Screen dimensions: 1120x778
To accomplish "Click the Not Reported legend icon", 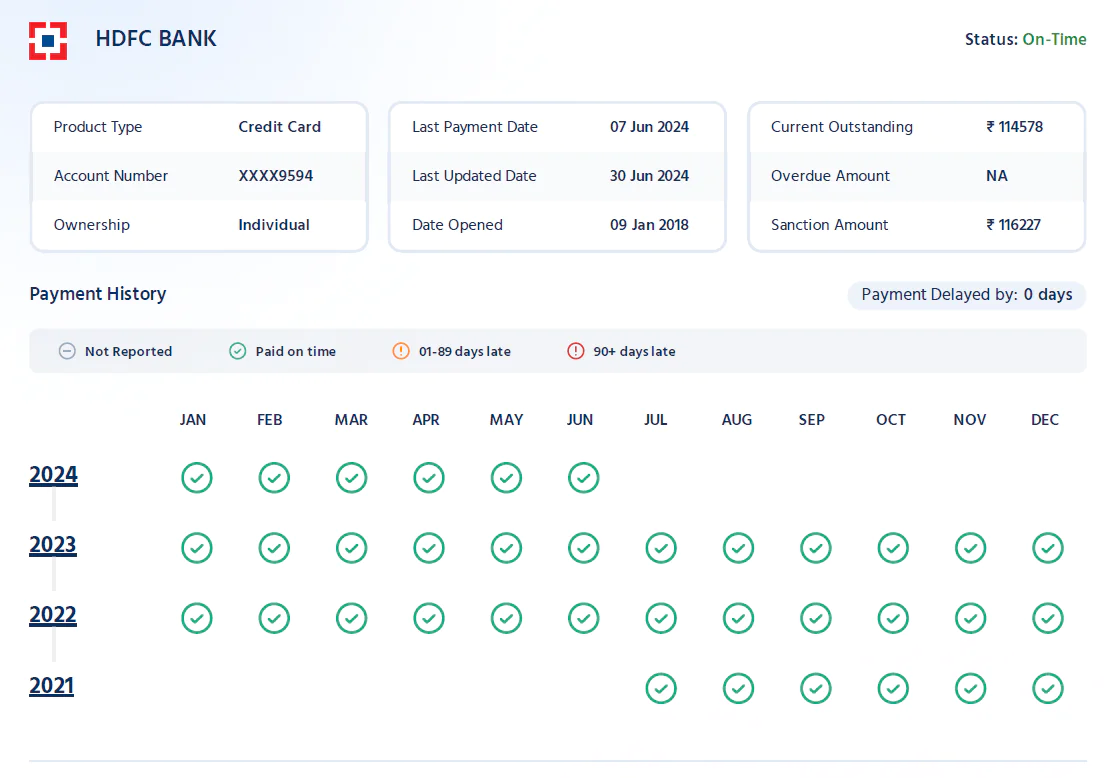I will point(67,351).
